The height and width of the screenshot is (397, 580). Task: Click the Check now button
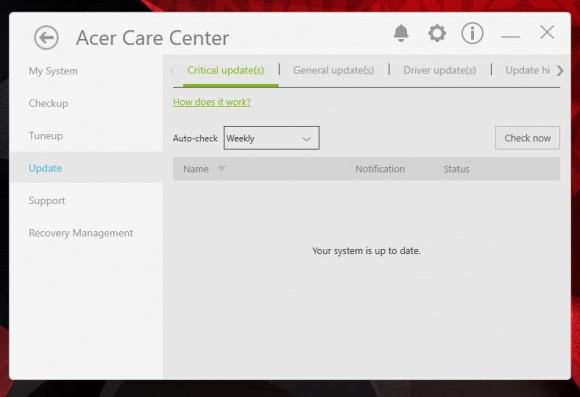[x=527, y=138]
